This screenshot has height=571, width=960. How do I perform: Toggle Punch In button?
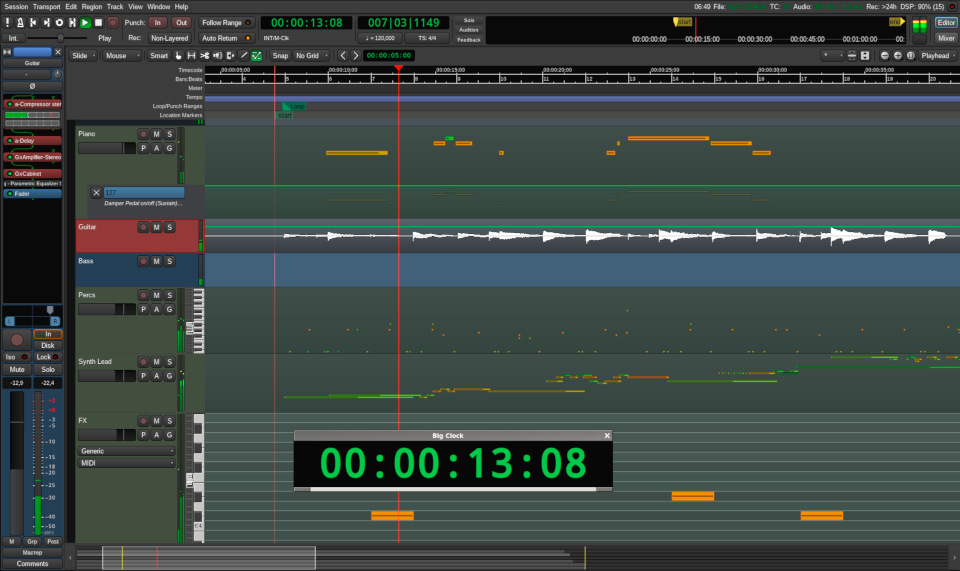[x=157, y=23]
